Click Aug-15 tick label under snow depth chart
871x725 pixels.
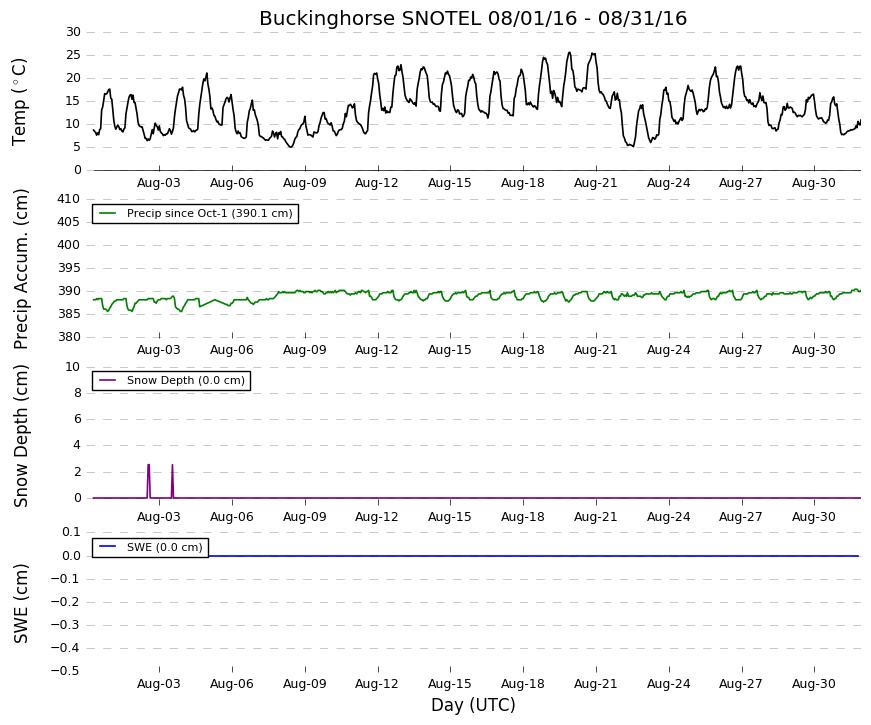click(449, 517)
